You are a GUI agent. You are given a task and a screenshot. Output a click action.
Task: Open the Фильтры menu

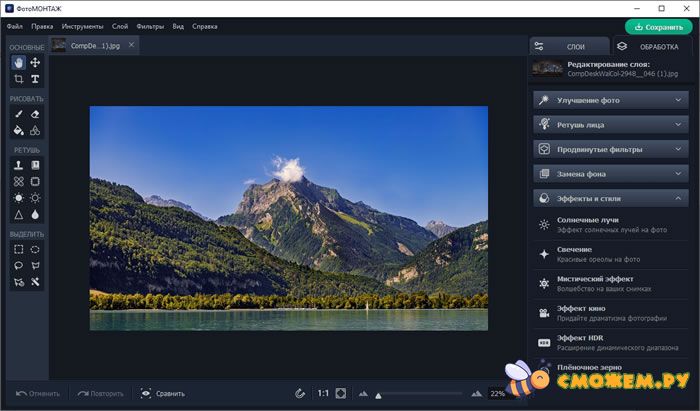point(150,25)
